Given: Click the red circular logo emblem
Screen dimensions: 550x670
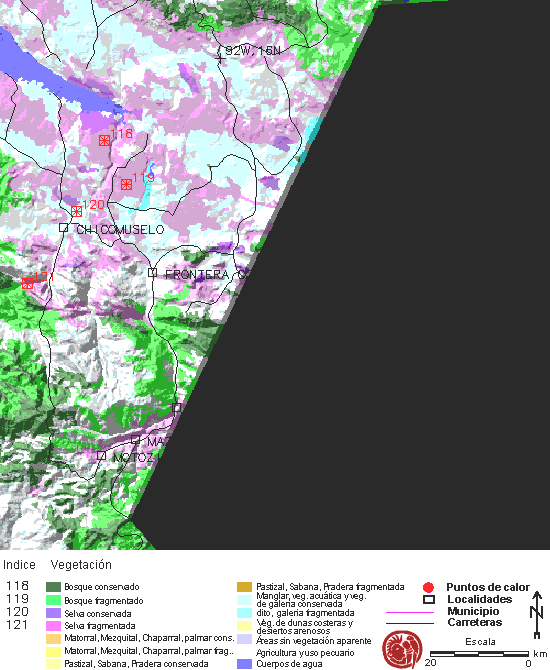Looking at the screenshot, I should pyautogui.click(x=402, y=649).
